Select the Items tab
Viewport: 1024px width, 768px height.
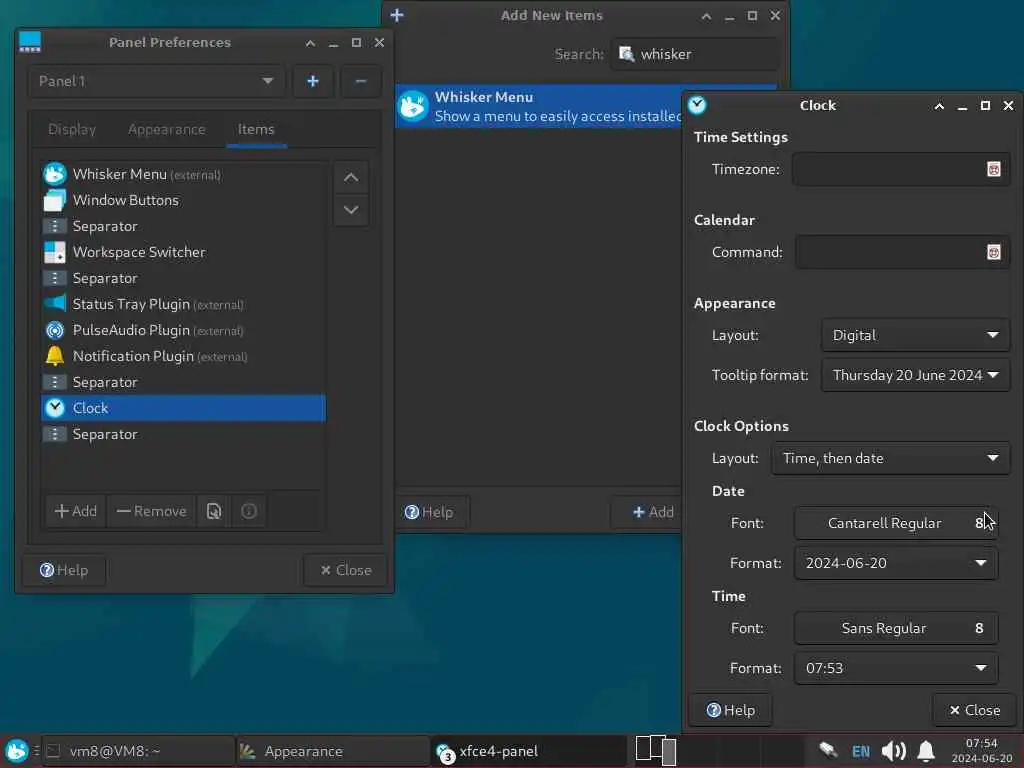pos(256,129)
